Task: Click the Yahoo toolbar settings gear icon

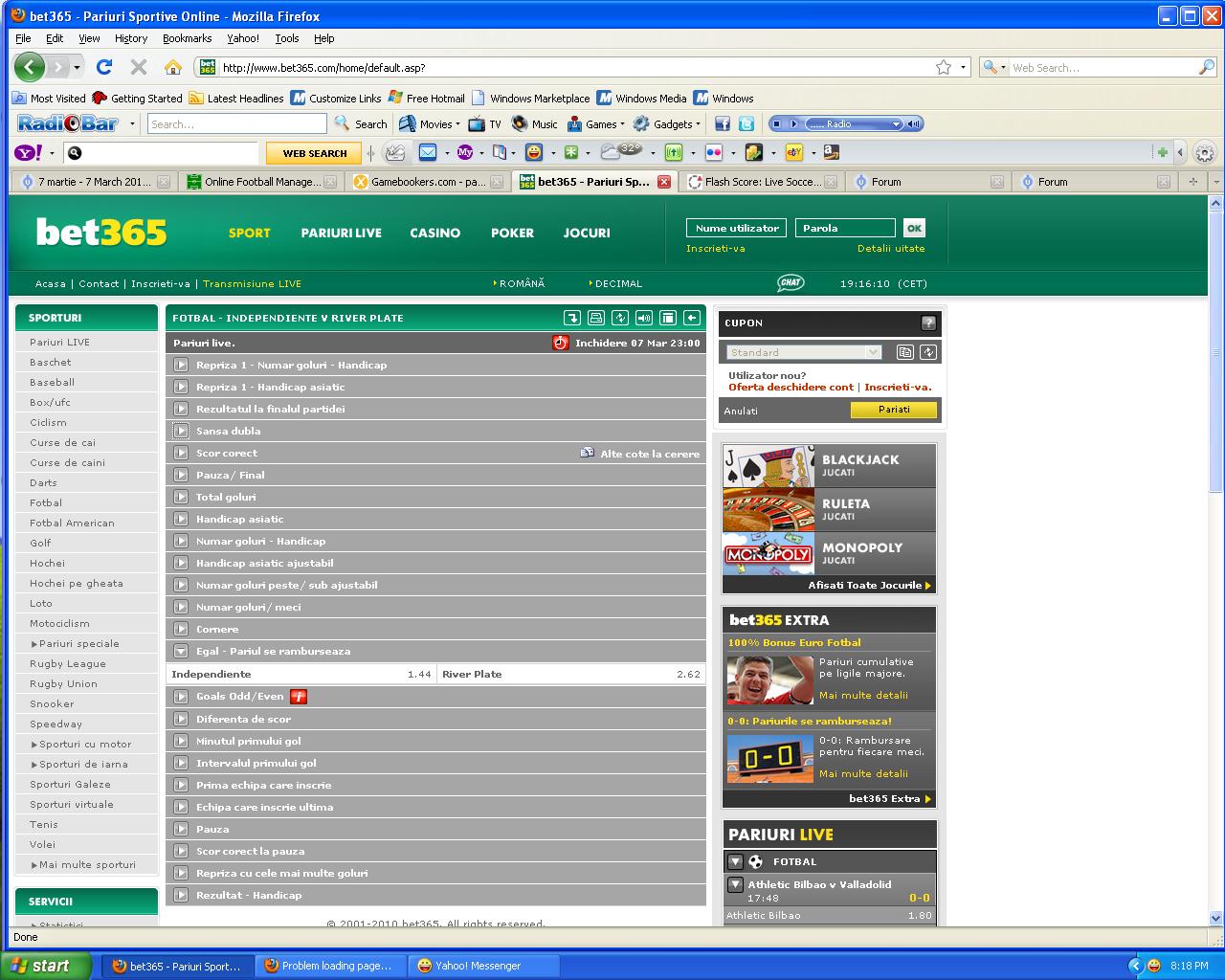Action: click(x=1205, y=152)
